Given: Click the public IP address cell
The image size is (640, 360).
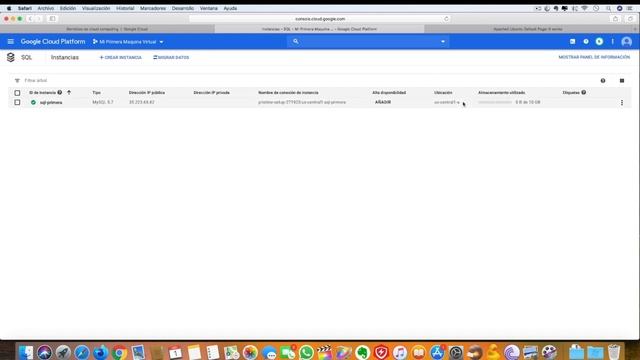Looking at the screenshot, I should (142, 102).
